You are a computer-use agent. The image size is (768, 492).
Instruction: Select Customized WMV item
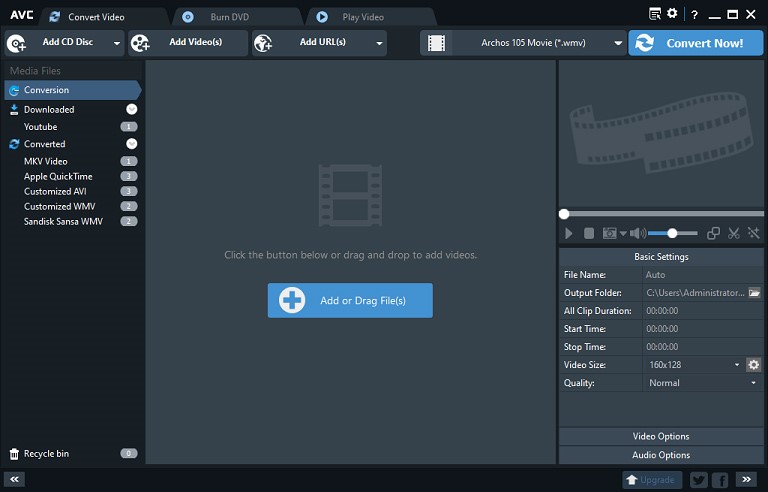59,207
